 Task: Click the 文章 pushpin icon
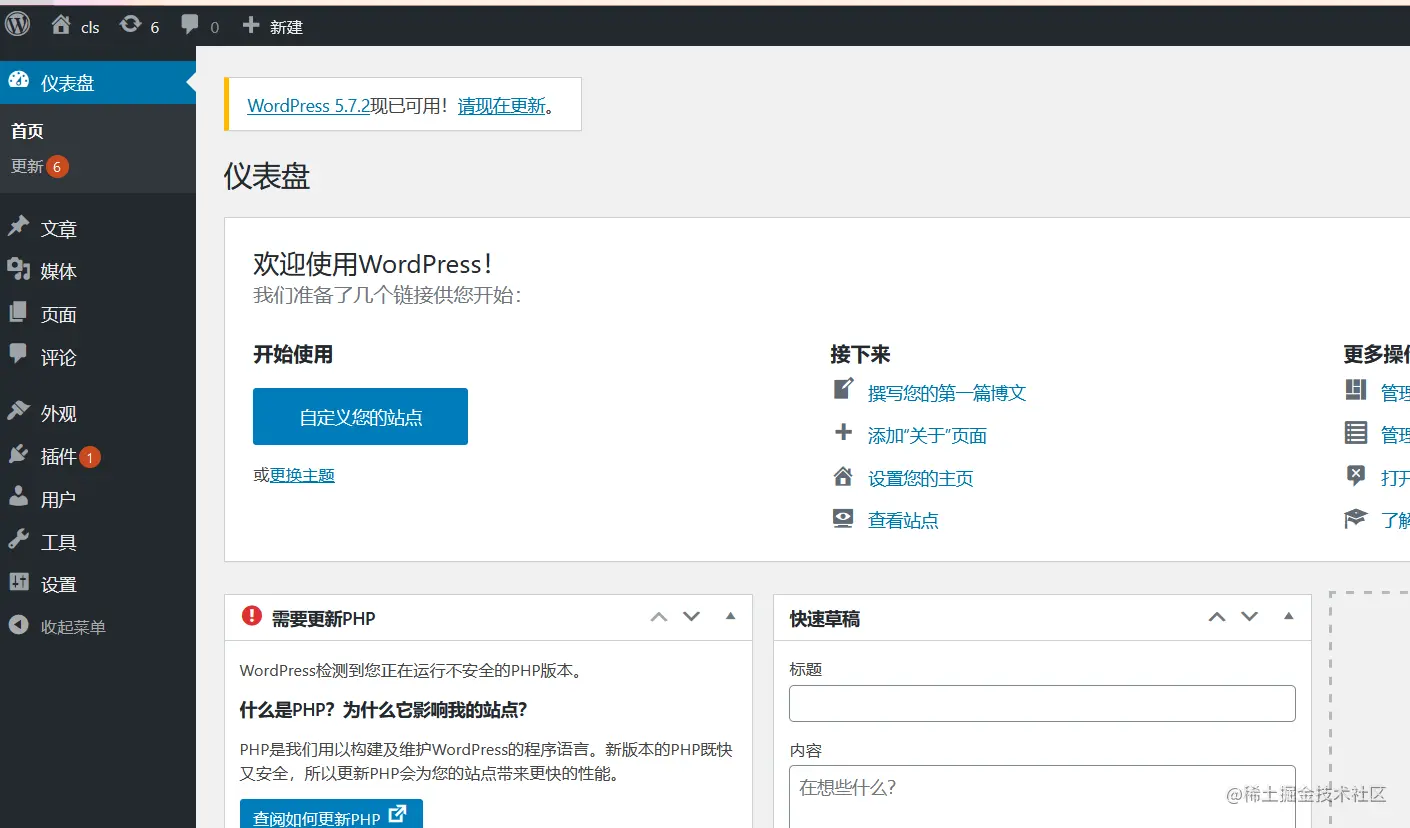tap(18, 227)
